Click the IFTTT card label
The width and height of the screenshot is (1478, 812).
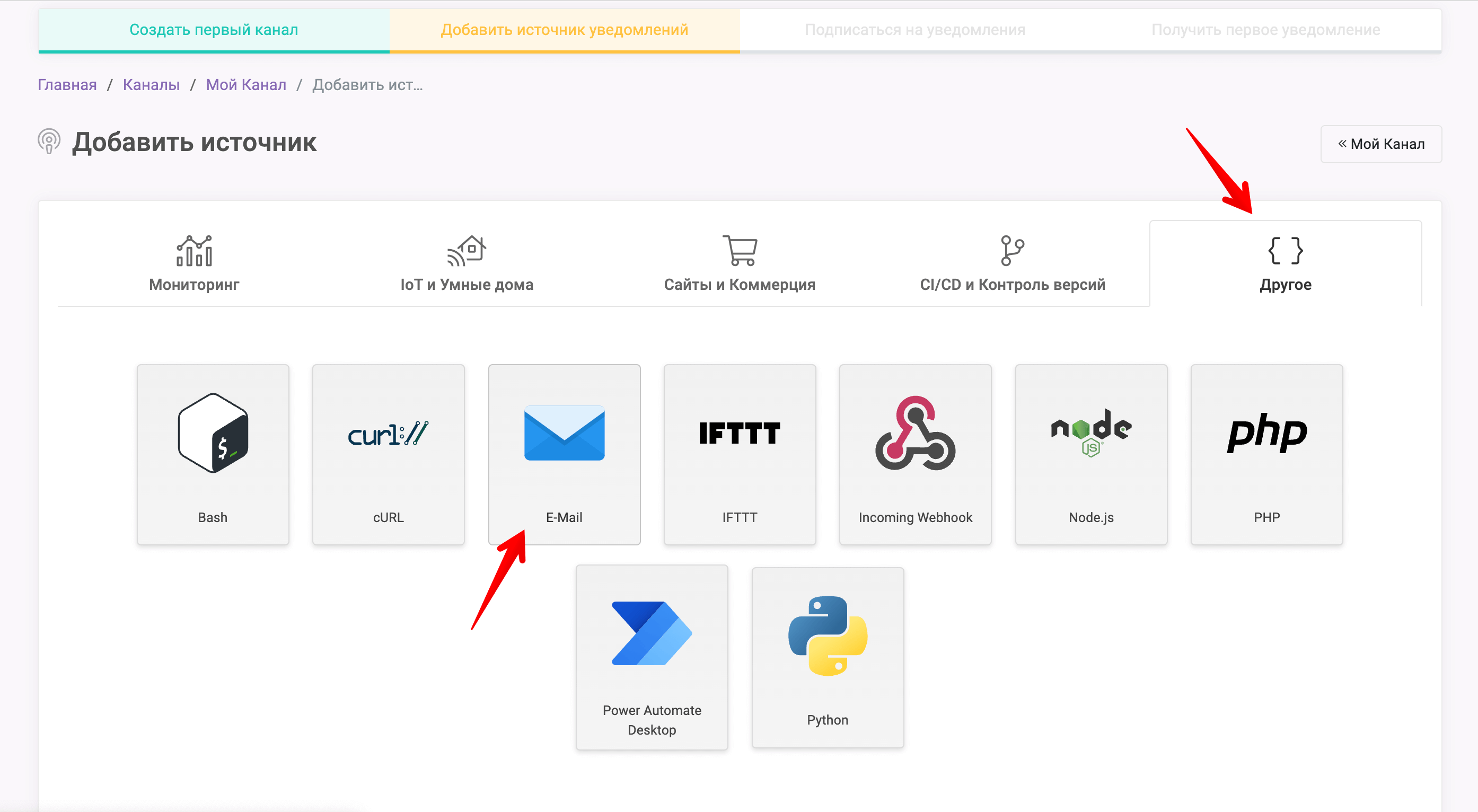point(740,517)
